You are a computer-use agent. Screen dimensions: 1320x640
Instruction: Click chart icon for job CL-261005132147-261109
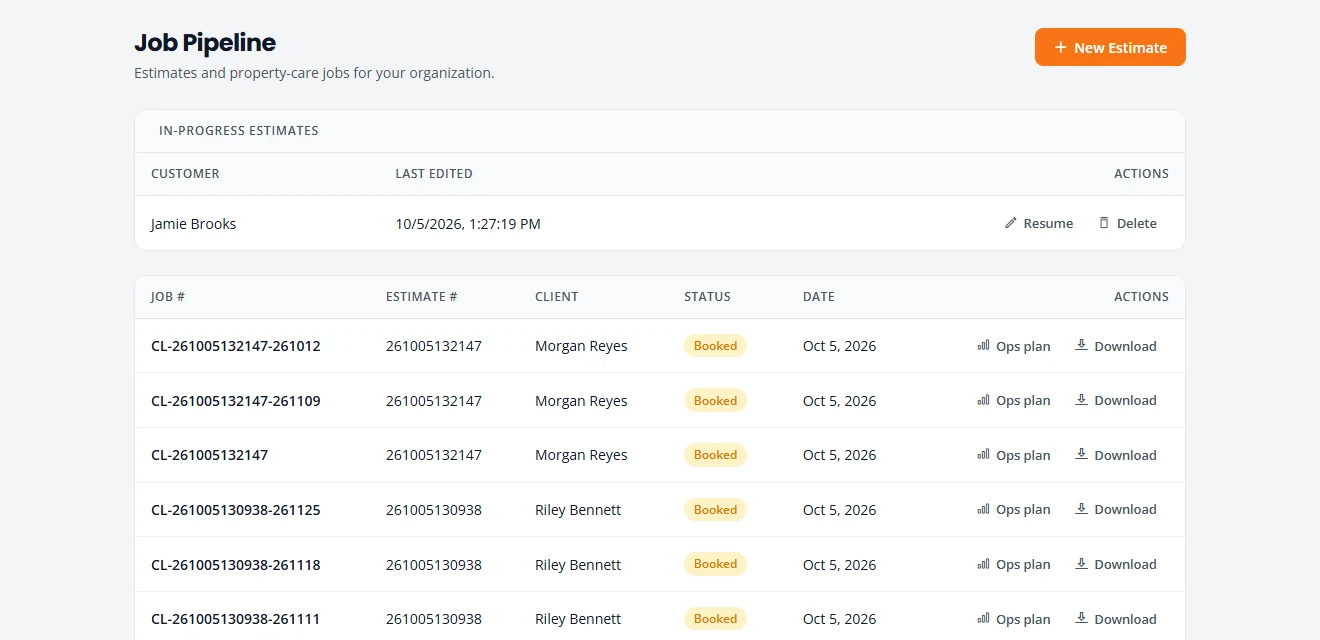tap(984, 400)
